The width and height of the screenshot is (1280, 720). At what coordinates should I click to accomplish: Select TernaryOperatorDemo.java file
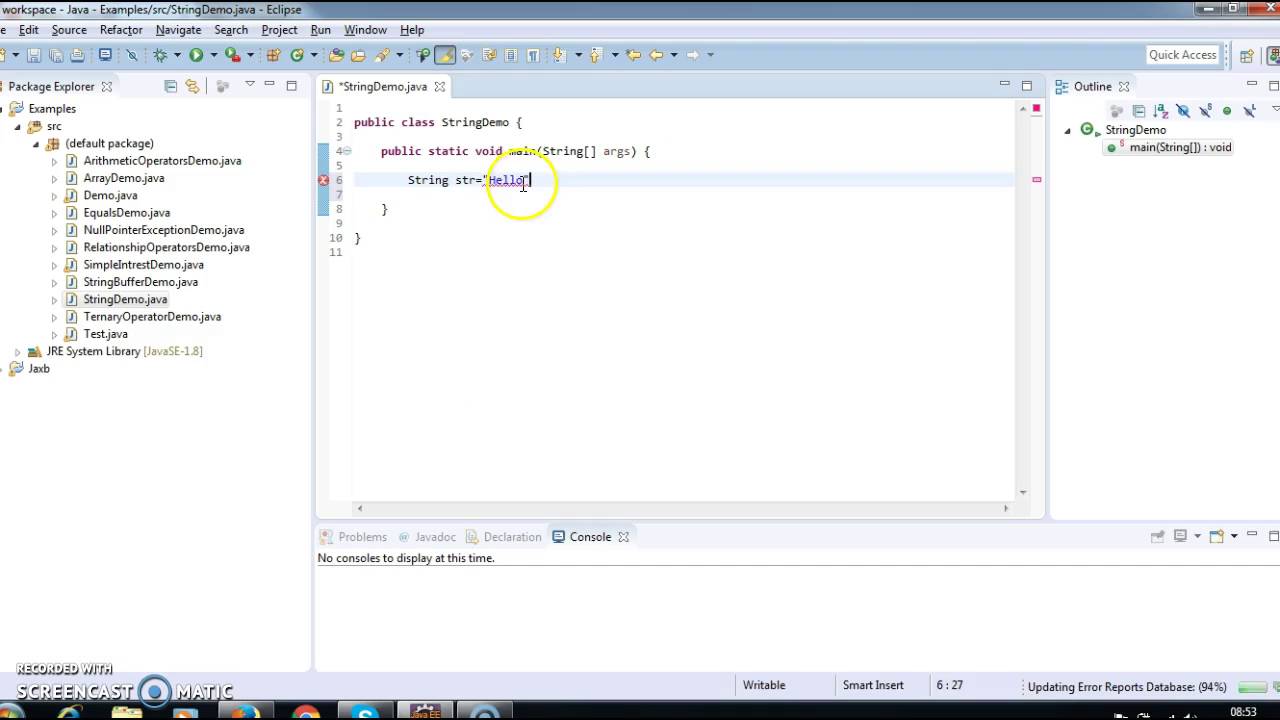point(151,317)
